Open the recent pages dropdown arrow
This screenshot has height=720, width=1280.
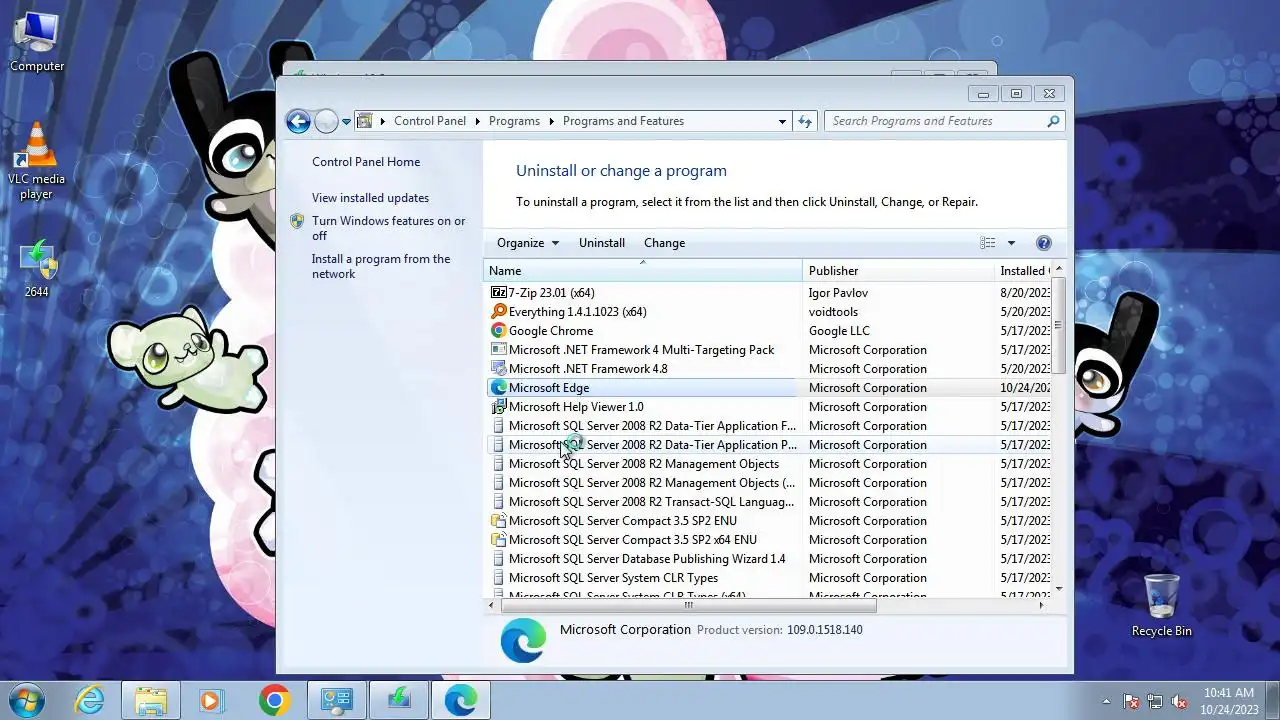346,121
